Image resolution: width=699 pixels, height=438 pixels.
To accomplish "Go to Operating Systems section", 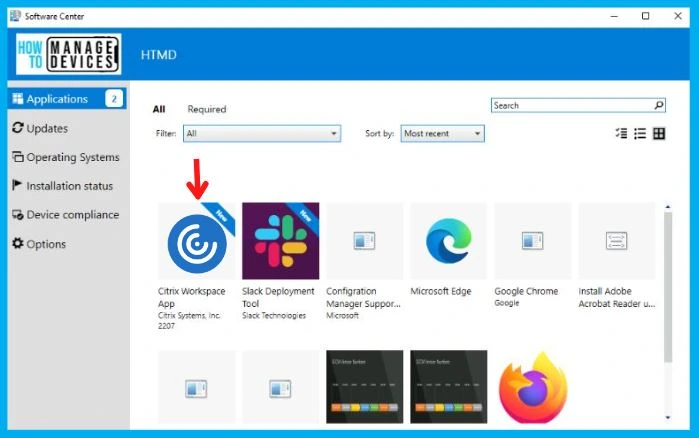I will (x=67, y=157).
